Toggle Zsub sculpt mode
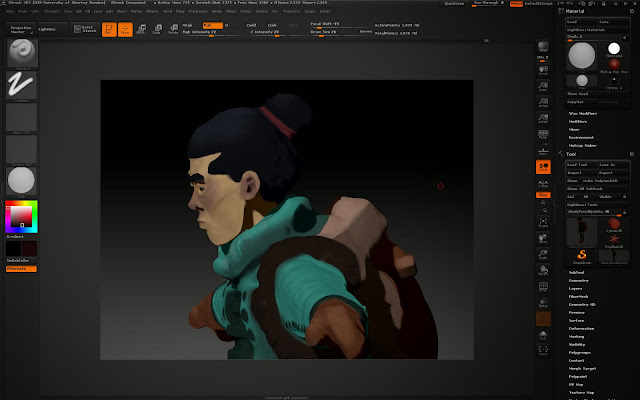The width and height of the screenshot is (640, 400). pos(272,25)
